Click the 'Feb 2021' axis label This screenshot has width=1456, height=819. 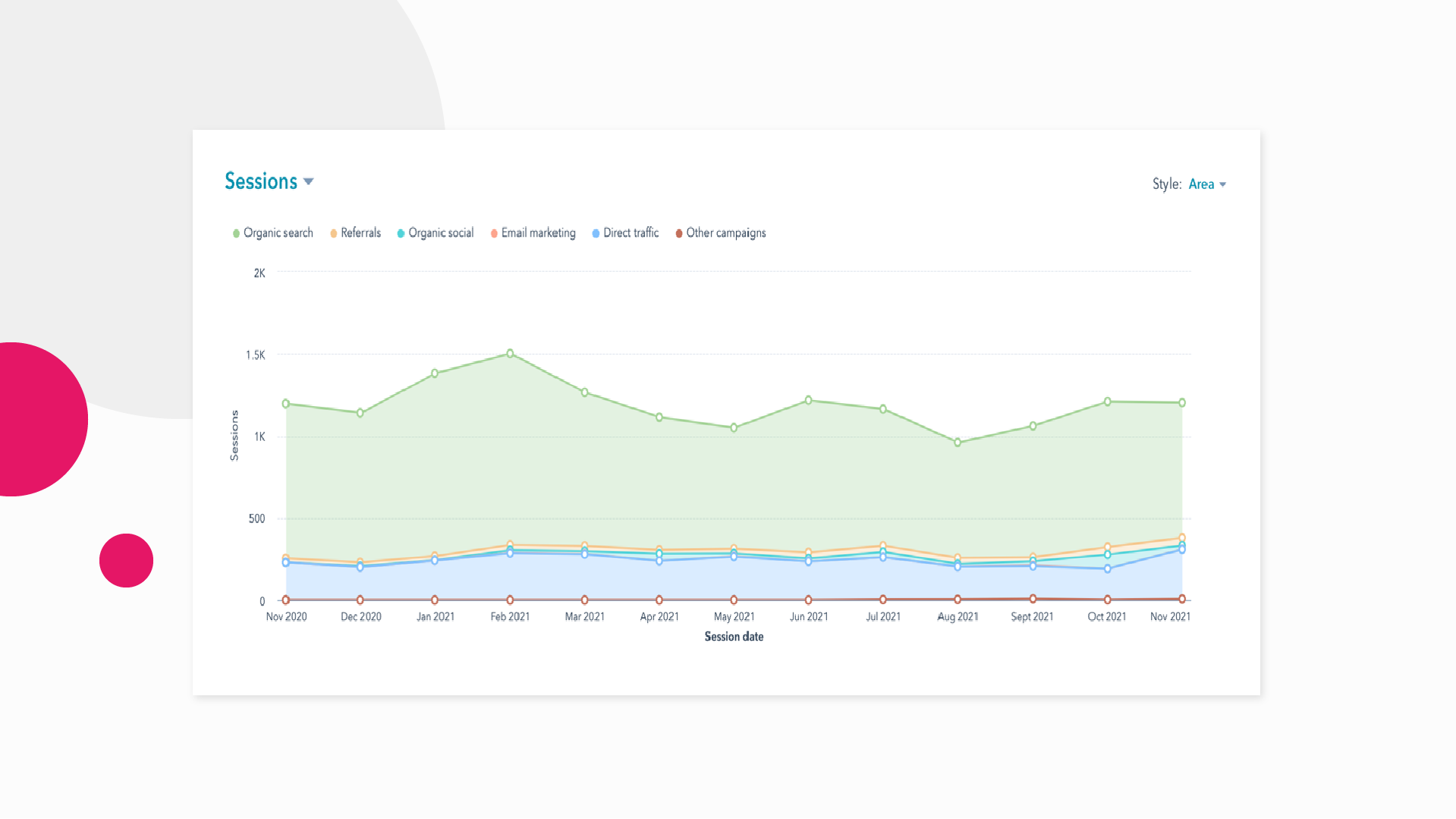(510, 617)
